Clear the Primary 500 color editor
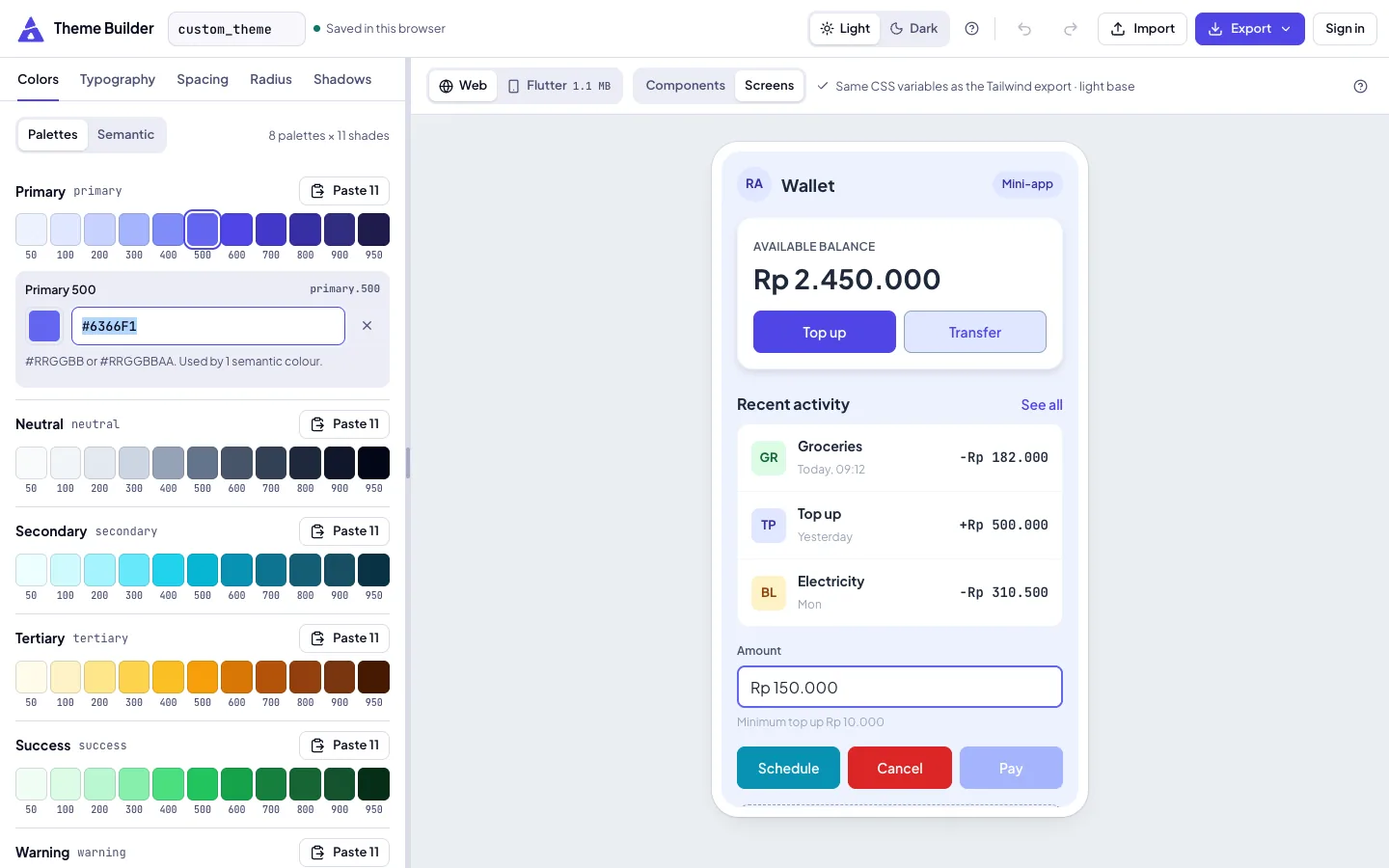The width and height of the screenshot is (1389, 868). click(367, 326)
